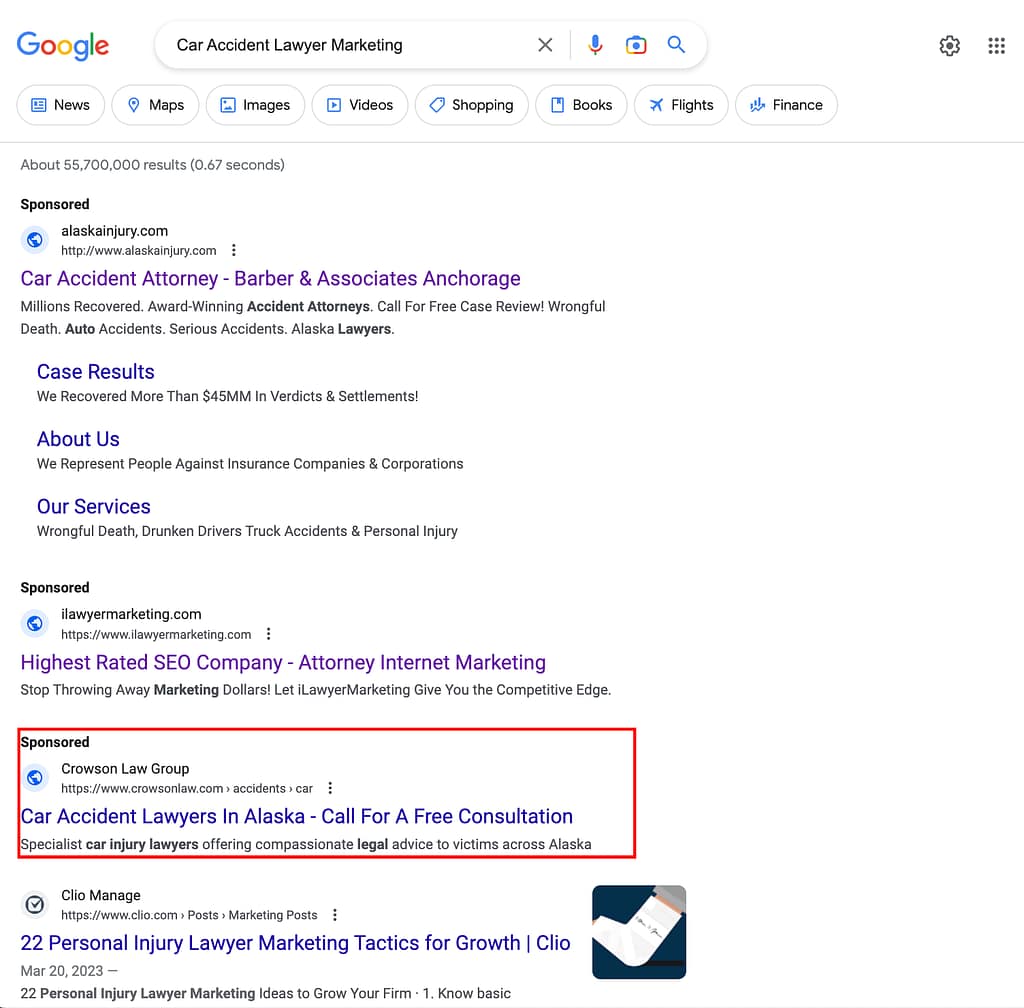The image size is (1024, 1008).
Task: Open 22 Personal Injury Lawyer Marketing Tactics link
Action: [x=295, y=943]
